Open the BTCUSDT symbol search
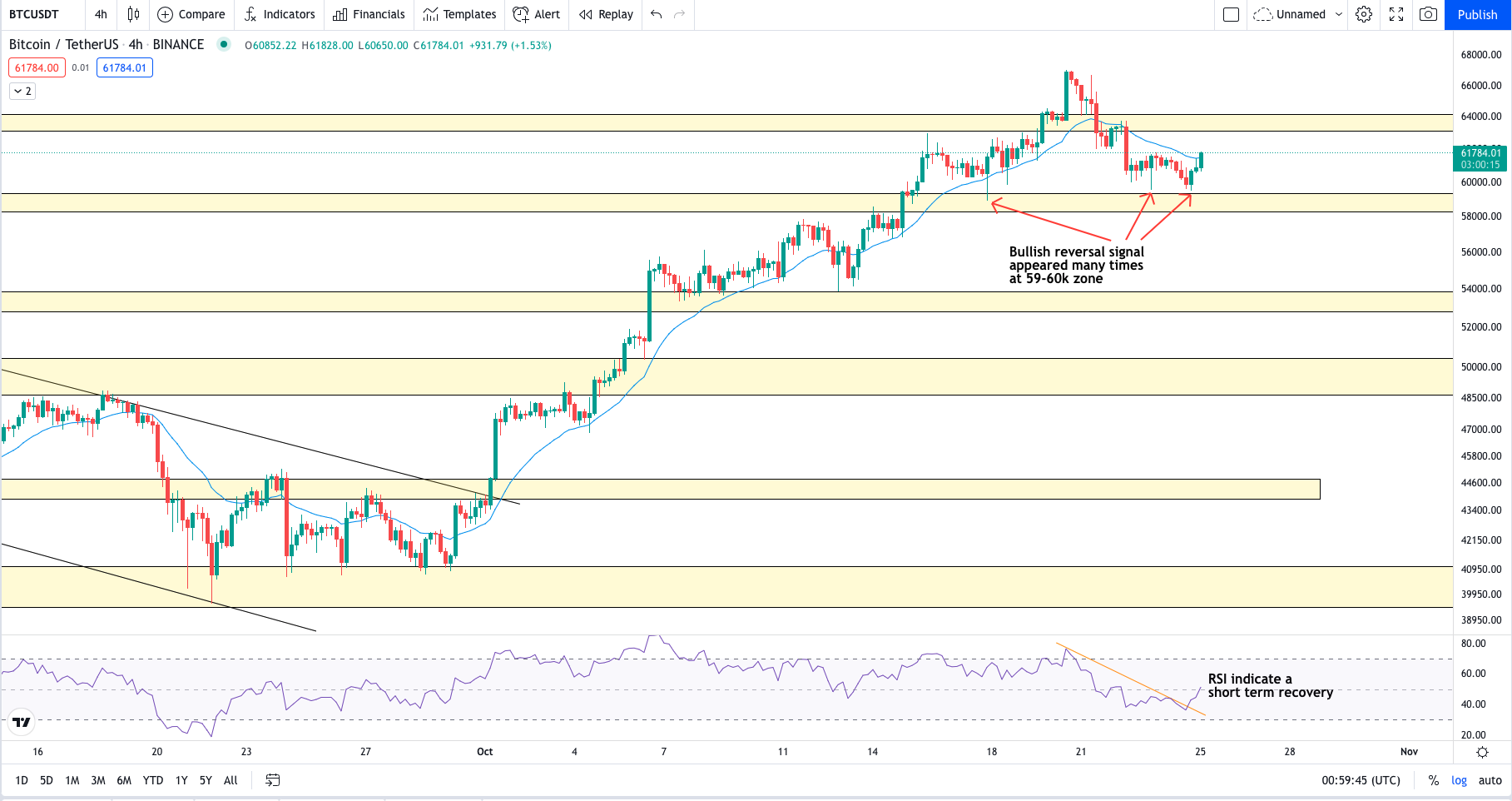The width and height of the screenshot is (1512, 801). pos(34,14)
